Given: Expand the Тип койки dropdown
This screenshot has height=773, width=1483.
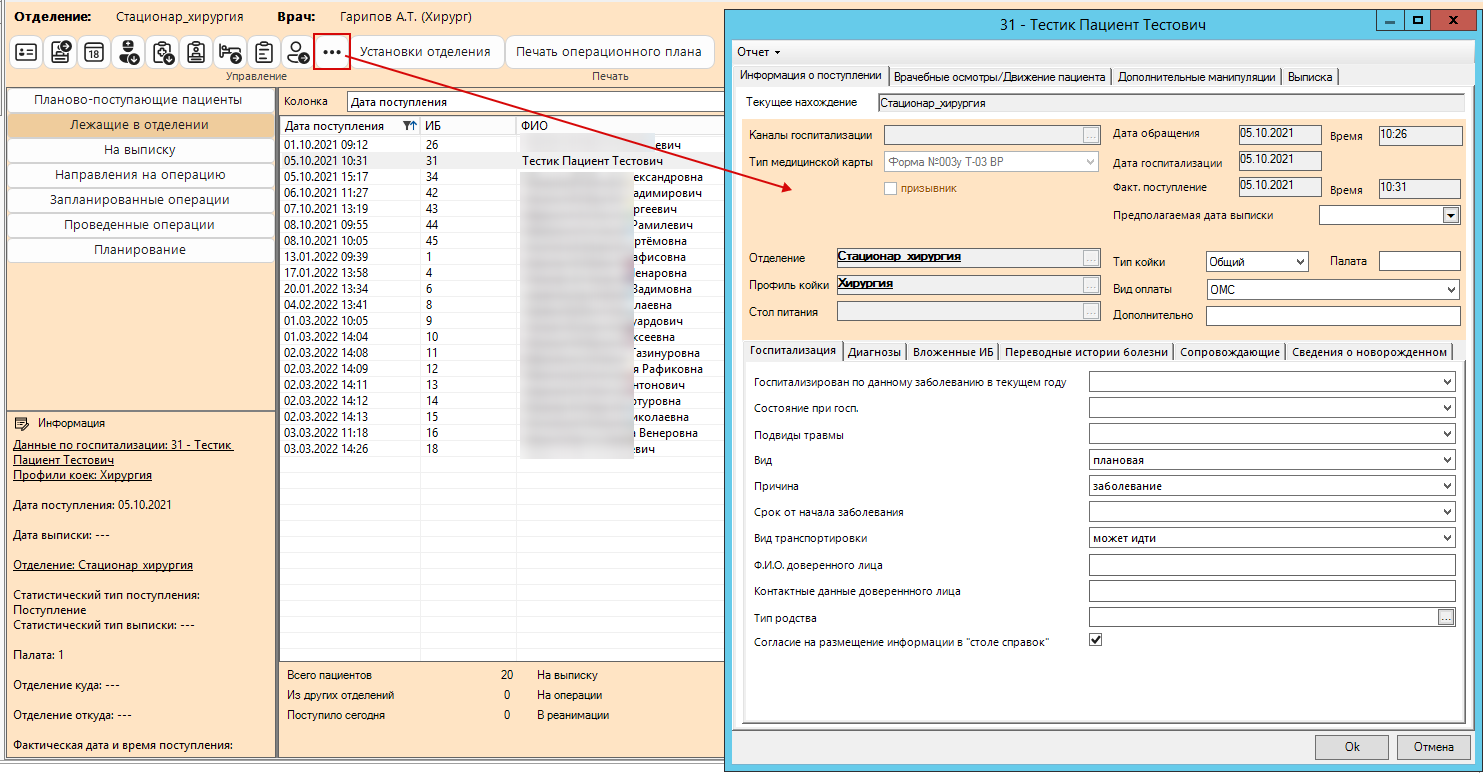Looking at the screenshot, I should (1300, 262).
